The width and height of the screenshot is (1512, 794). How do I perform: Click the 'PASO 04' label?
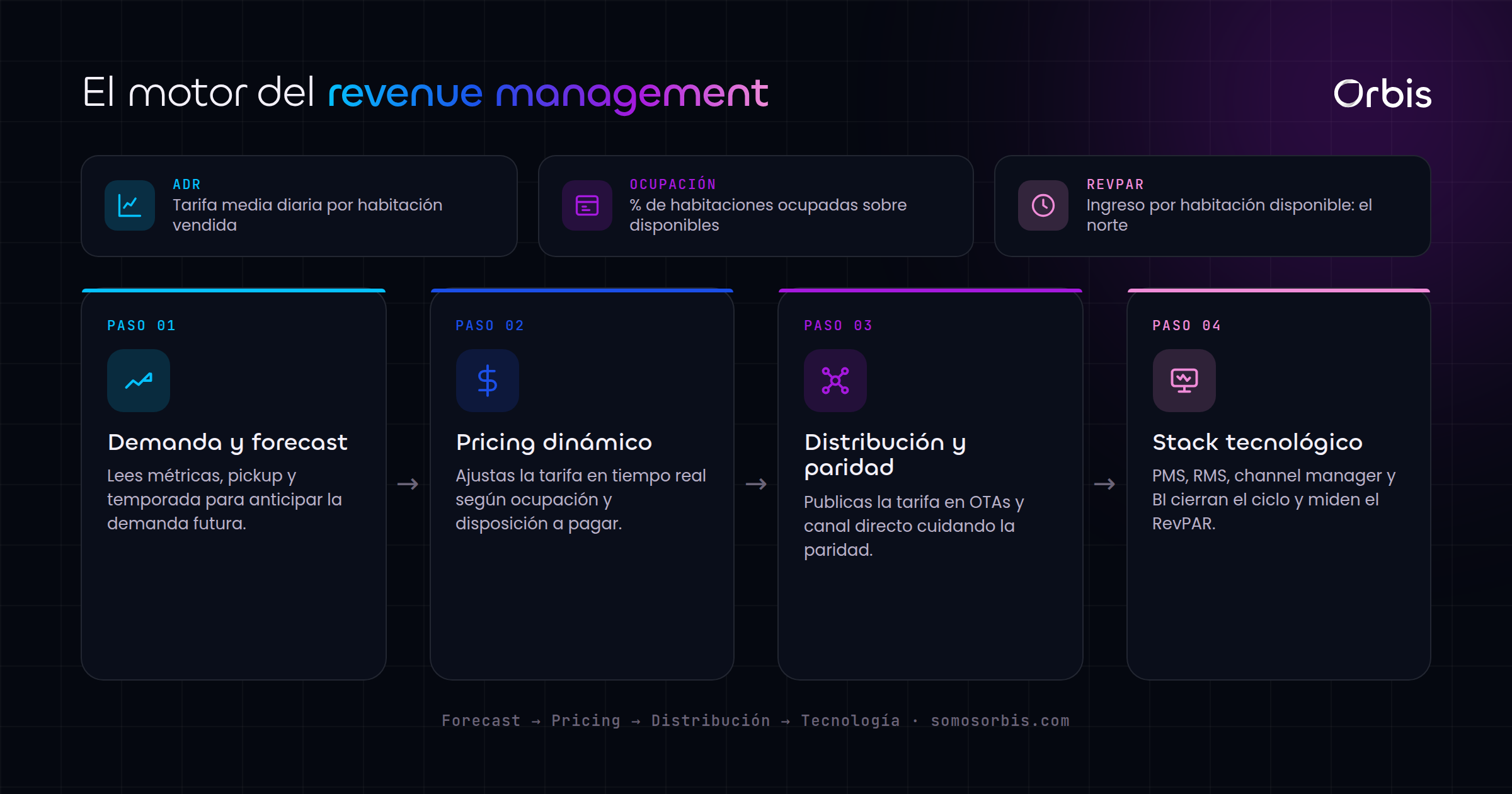1186,325
